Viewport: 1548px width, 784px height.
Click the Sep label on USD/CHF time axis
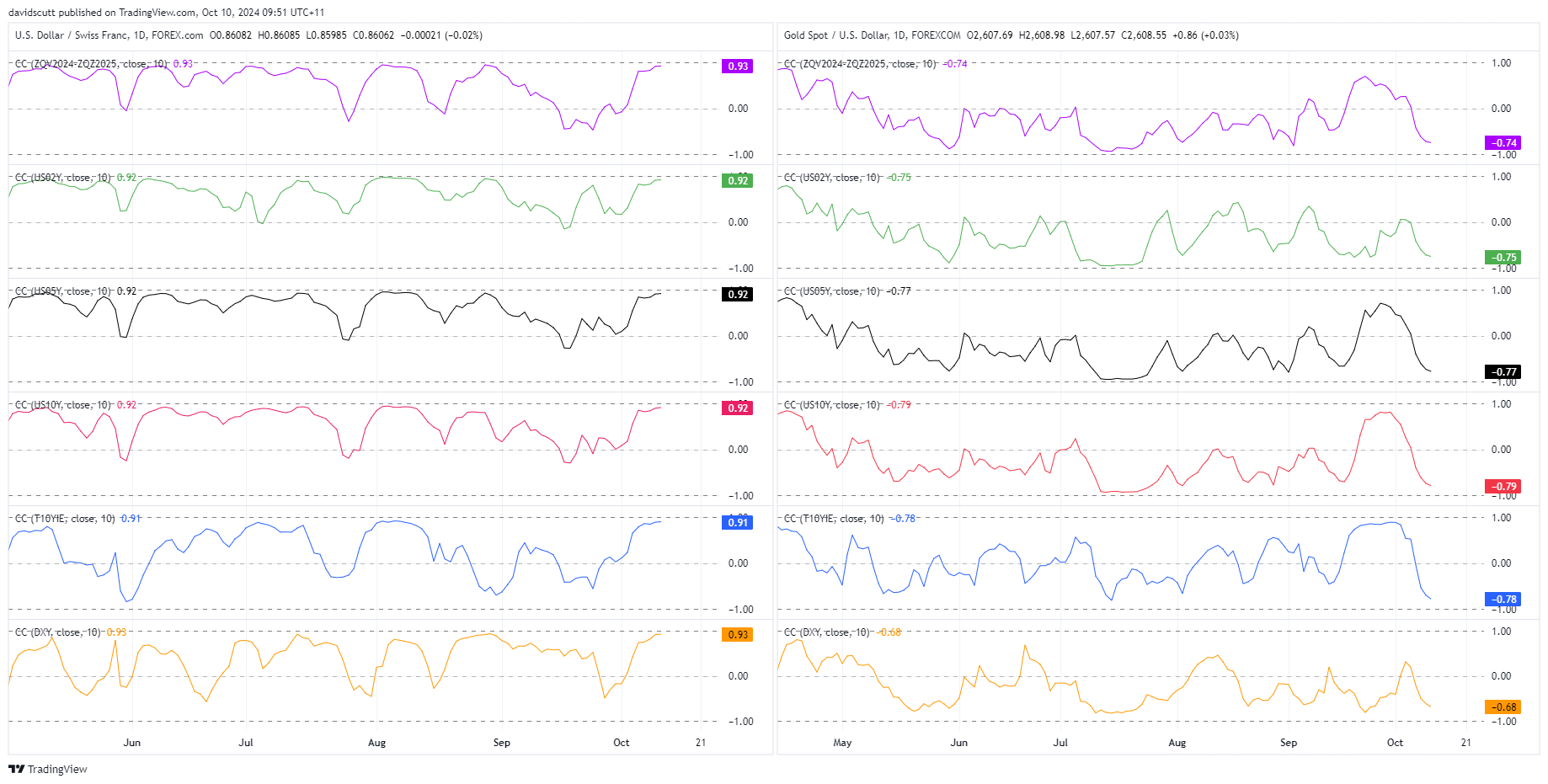pos(502,743)
